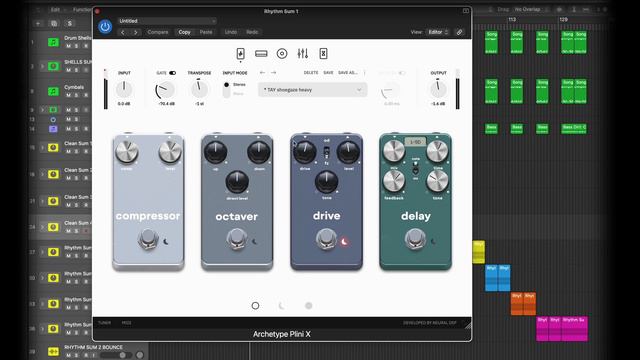Click the Undo button

point(231,32)
